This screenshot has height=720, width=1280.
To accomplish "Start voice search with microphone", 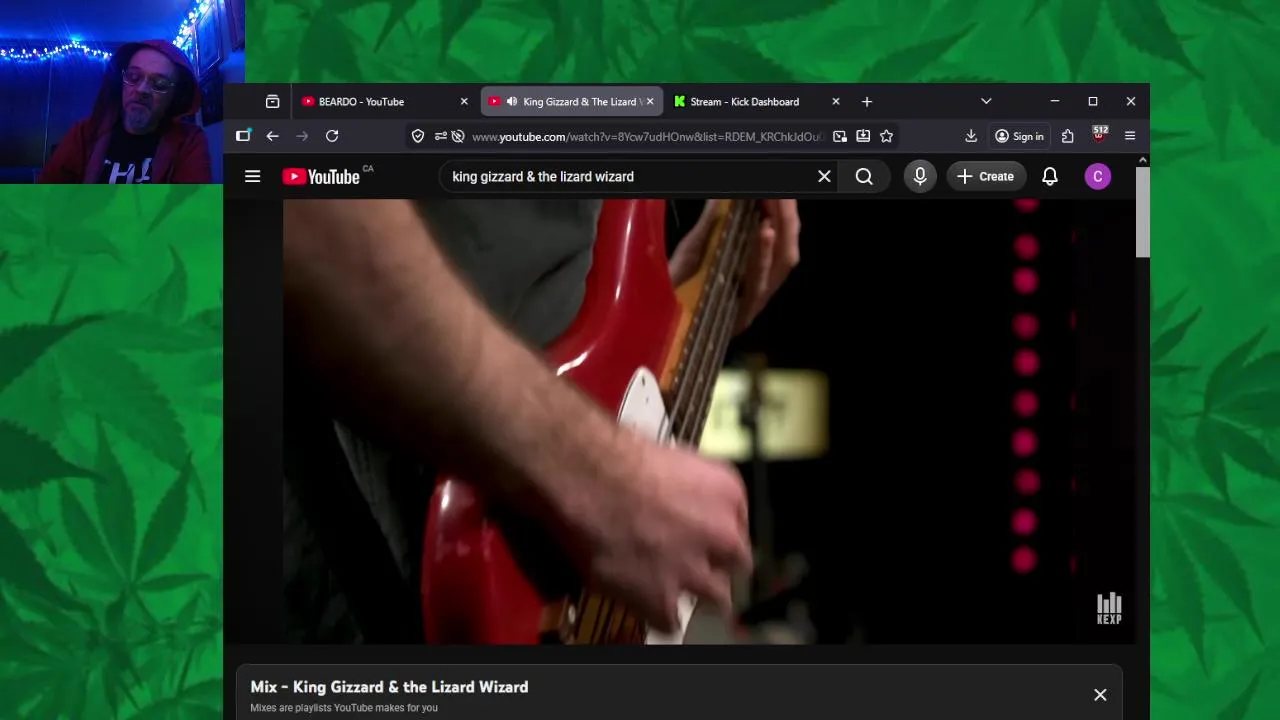I will click(x=920, y=176).
